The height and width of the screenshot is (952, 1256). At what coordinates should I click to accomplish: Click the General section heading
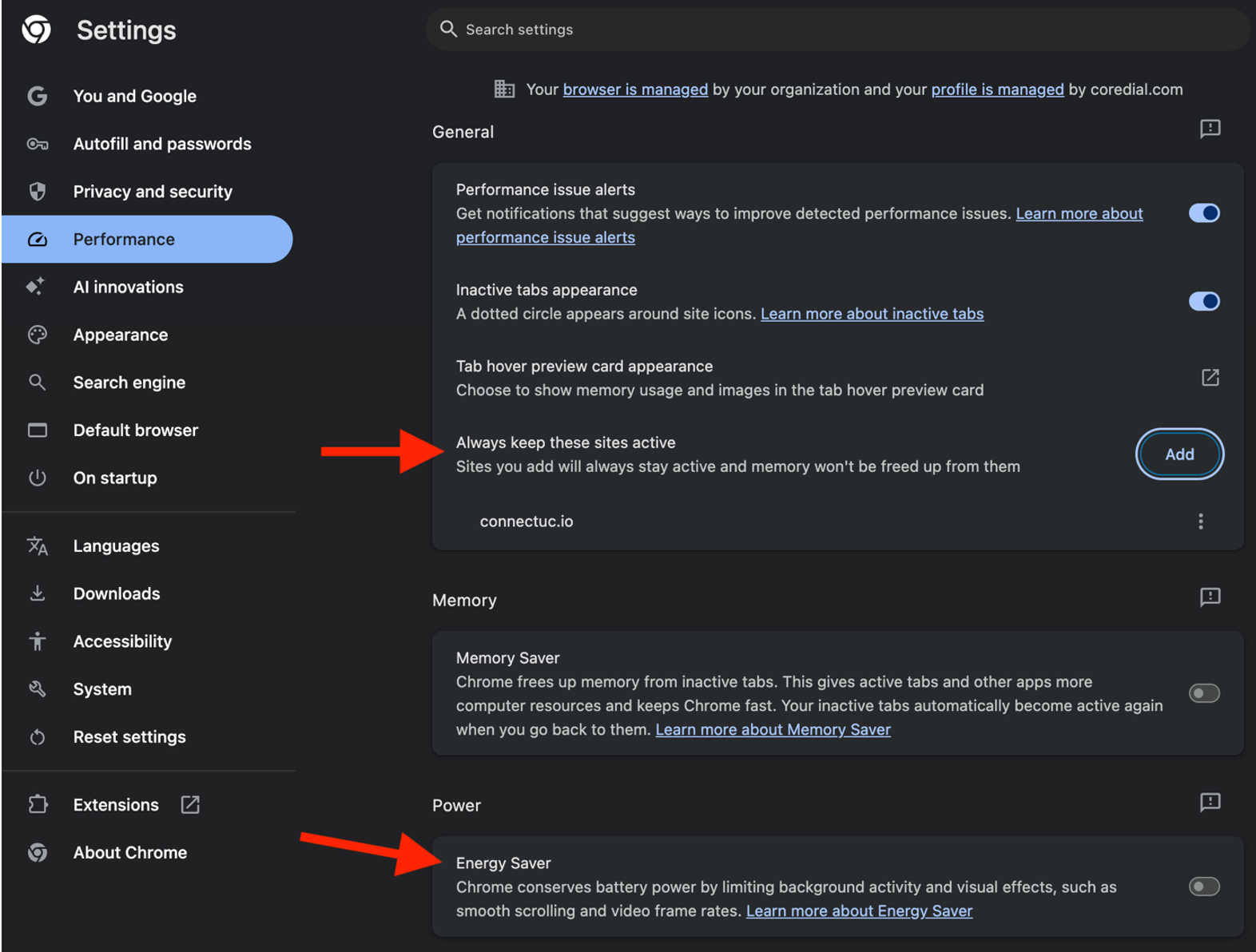pyautogui.click(x=463, y=132)
